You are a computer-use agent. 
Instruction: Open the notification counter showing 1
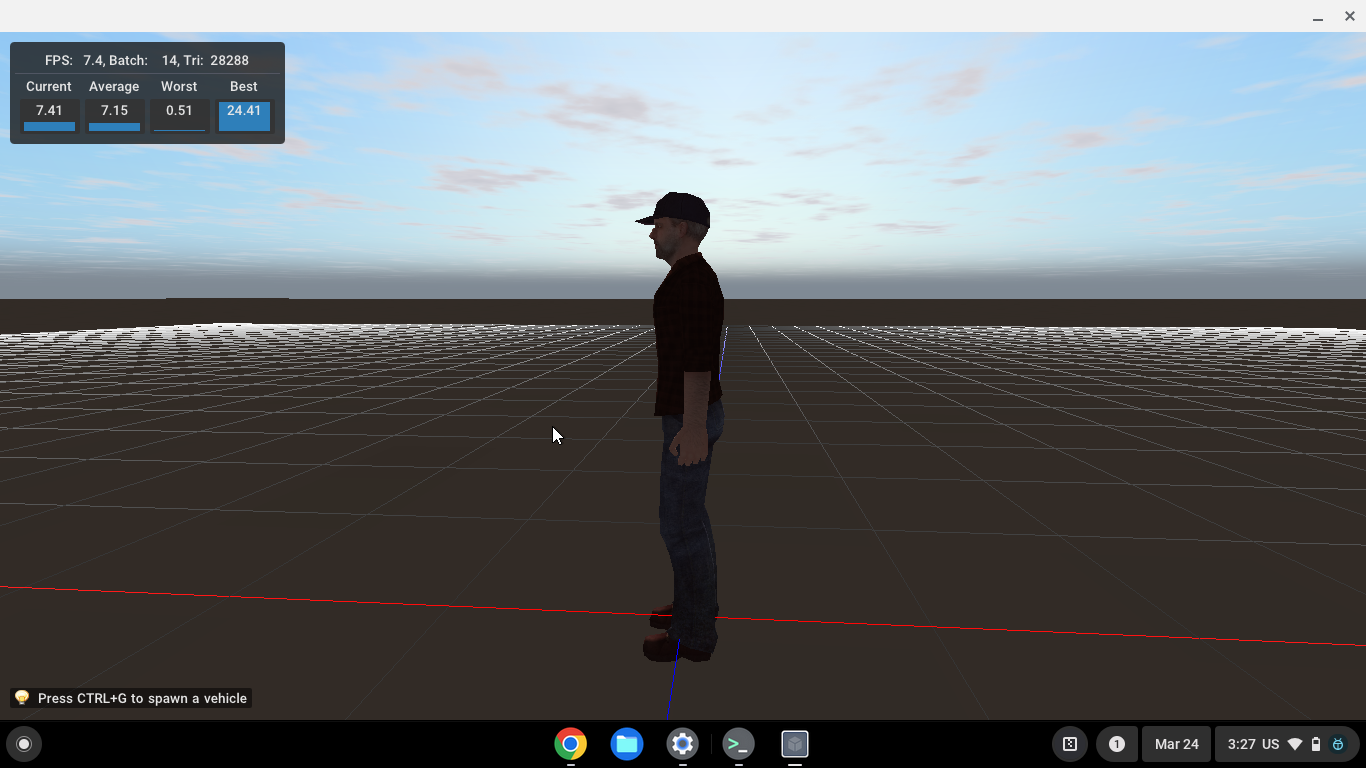[1117, 744]
